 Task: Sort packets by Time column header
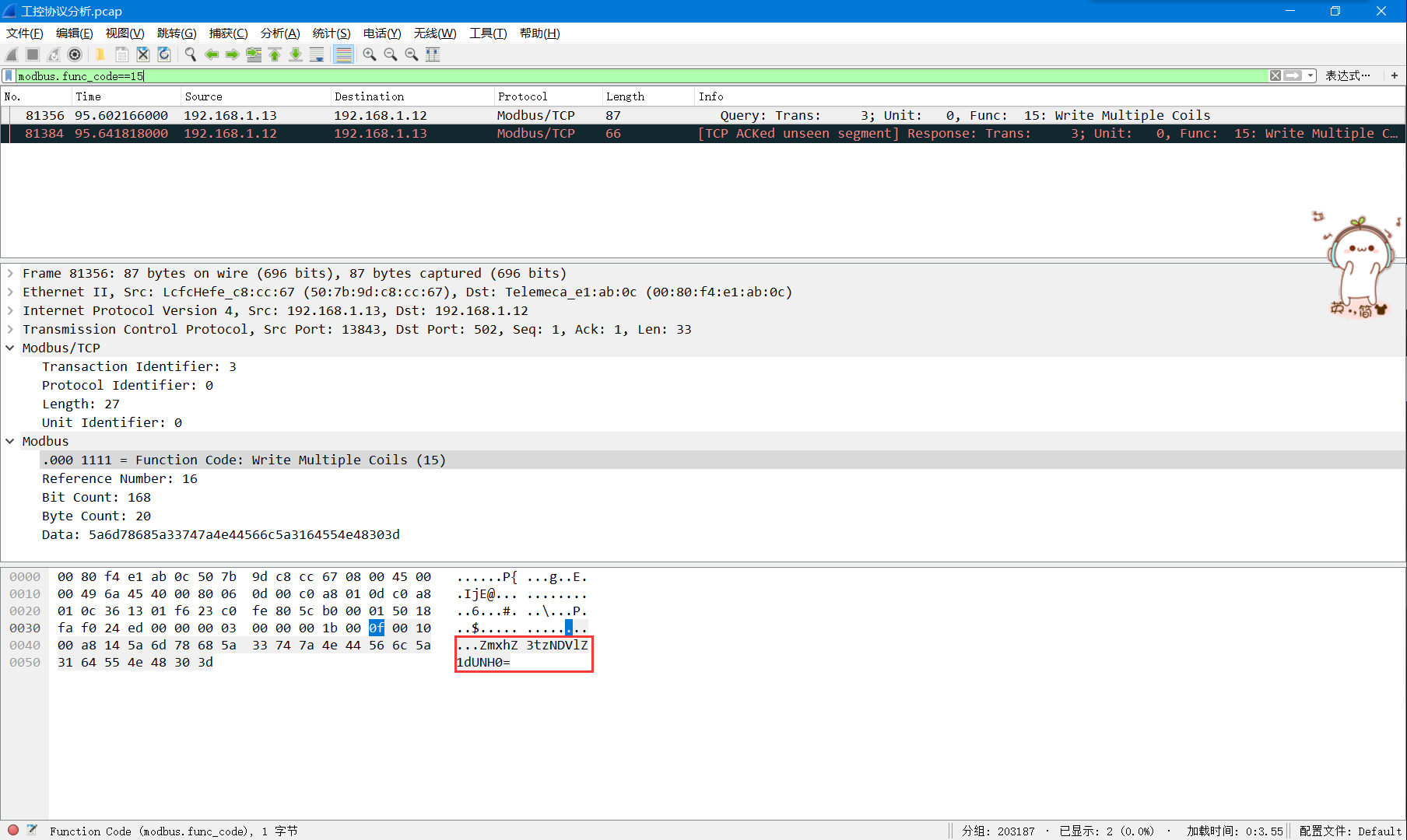[x=125, y=96]
